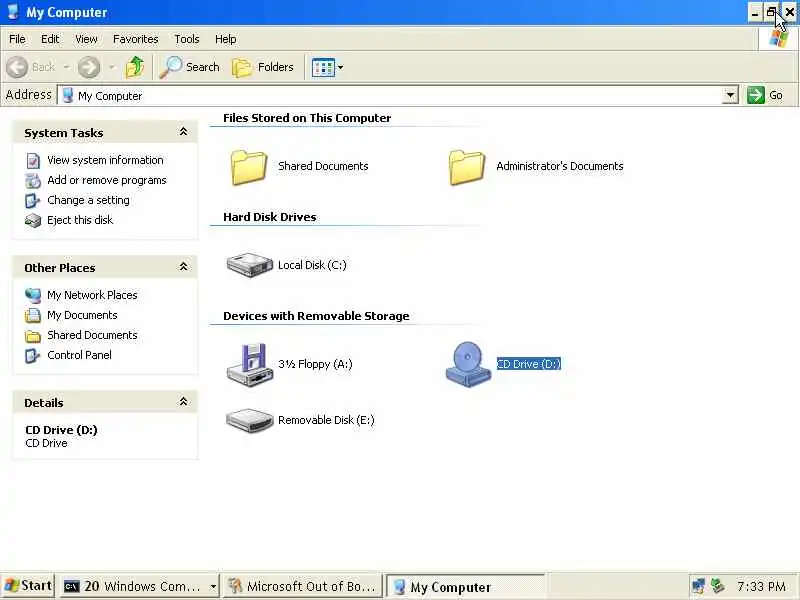Viewport: 800px width, 600px height.
Task: Select the Administrator's Documents folder icon
Action: (466, 167)
